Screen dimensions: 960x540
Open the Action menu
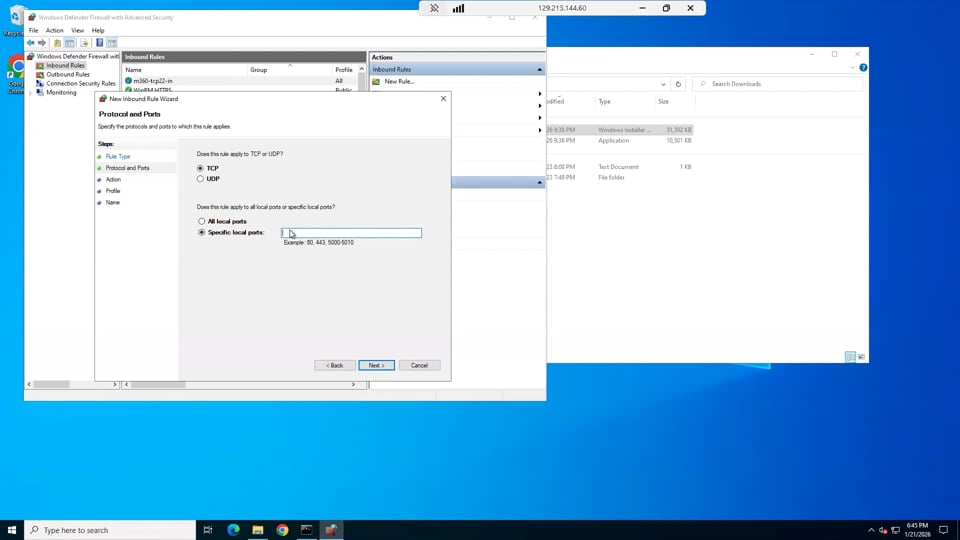pyautogui.click(x=54, y=30)
